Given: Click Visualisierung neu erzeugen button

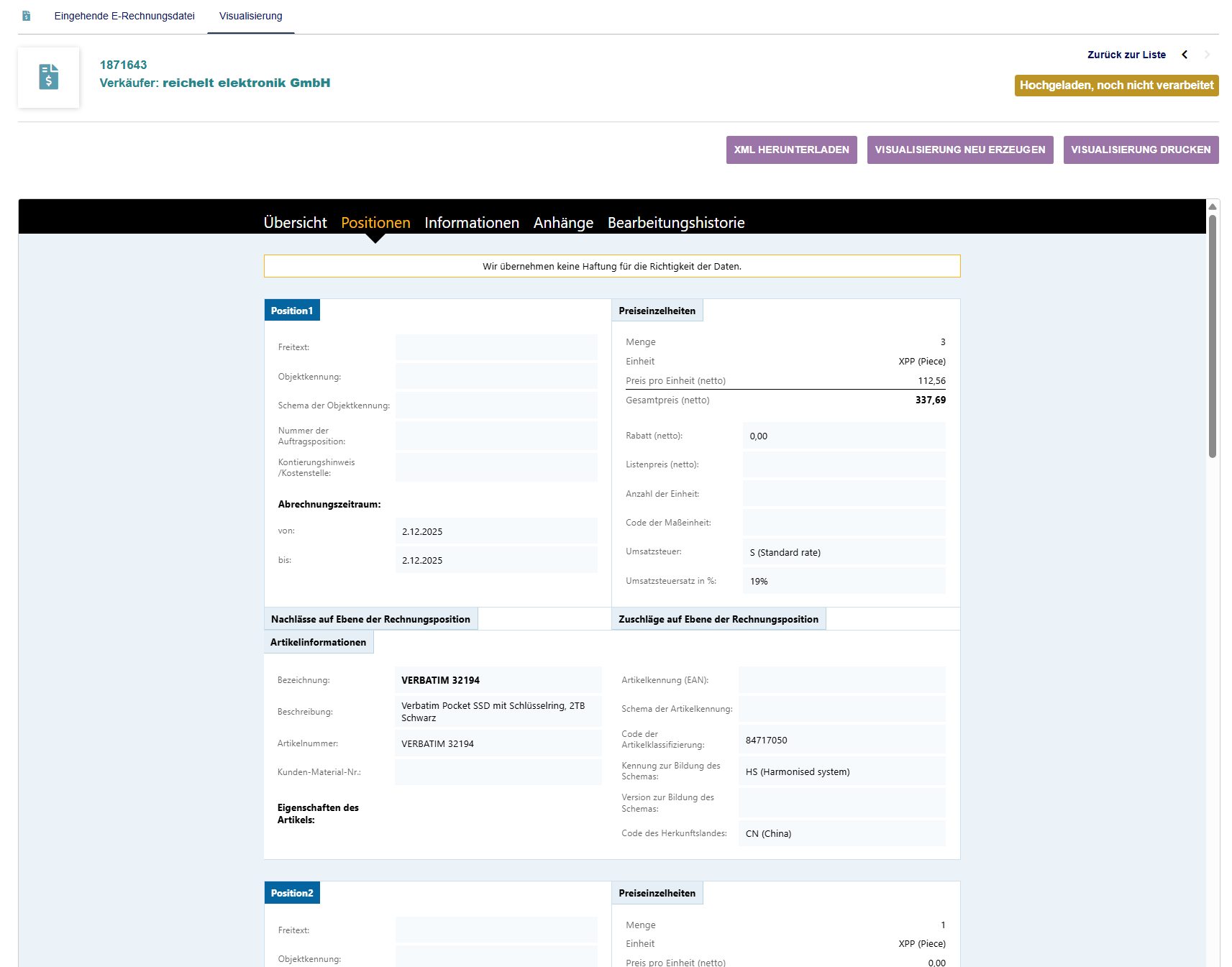Looking at the screenshot, I should (960, 150).
